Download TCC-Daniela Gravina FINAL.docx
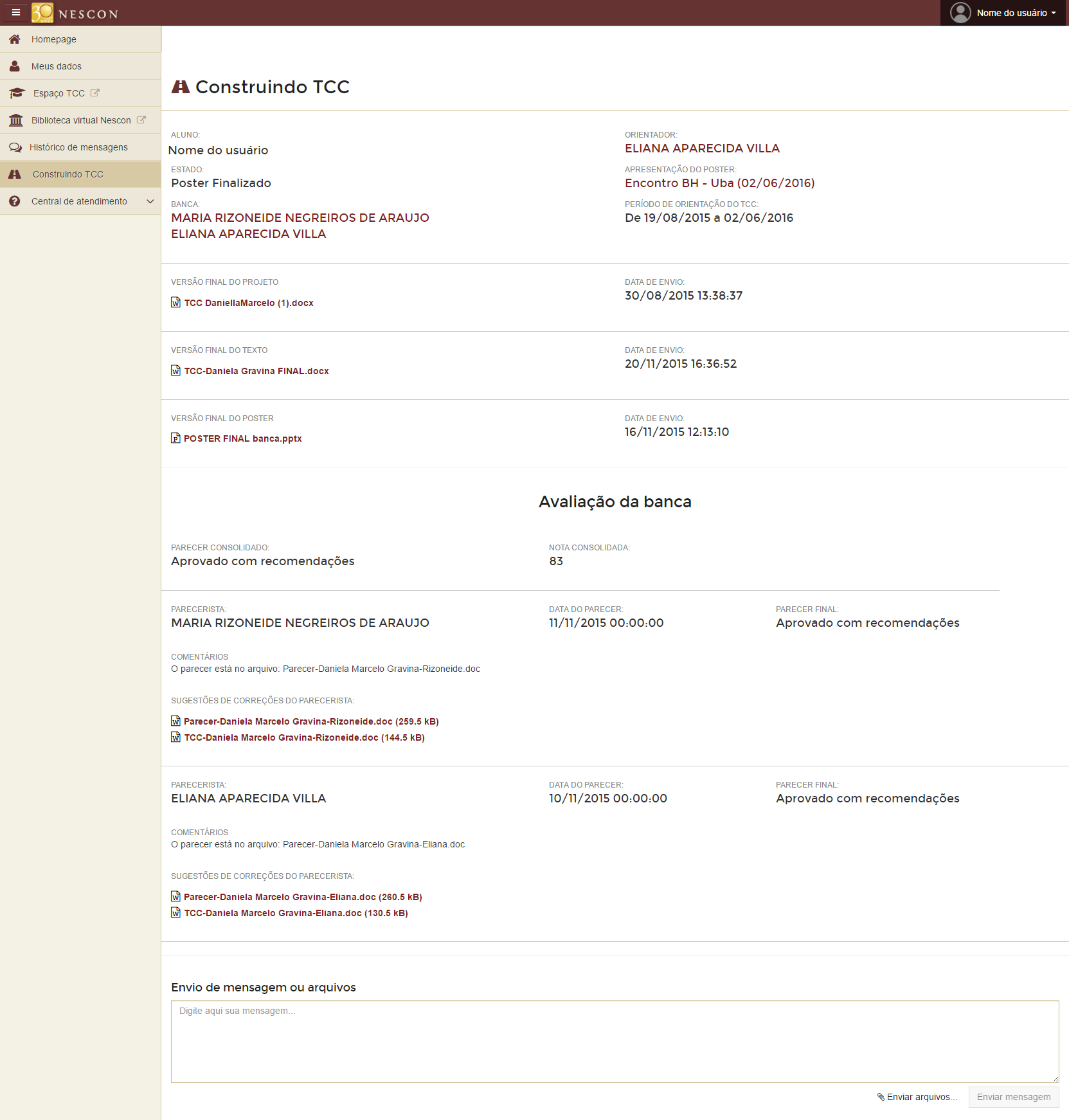The width and height of the screenshot is (1069, 1120). point(256,371)
